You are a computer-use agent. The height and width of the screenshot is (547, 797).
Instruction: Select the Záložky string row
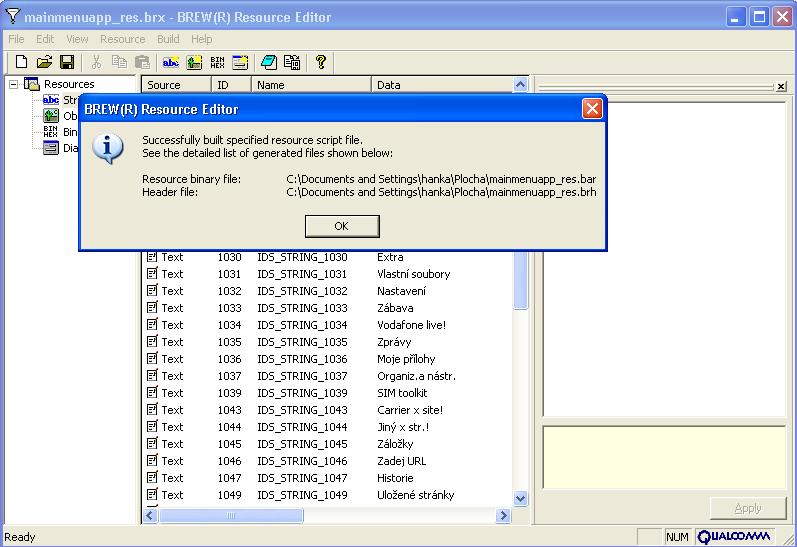[x=325, y=444]
